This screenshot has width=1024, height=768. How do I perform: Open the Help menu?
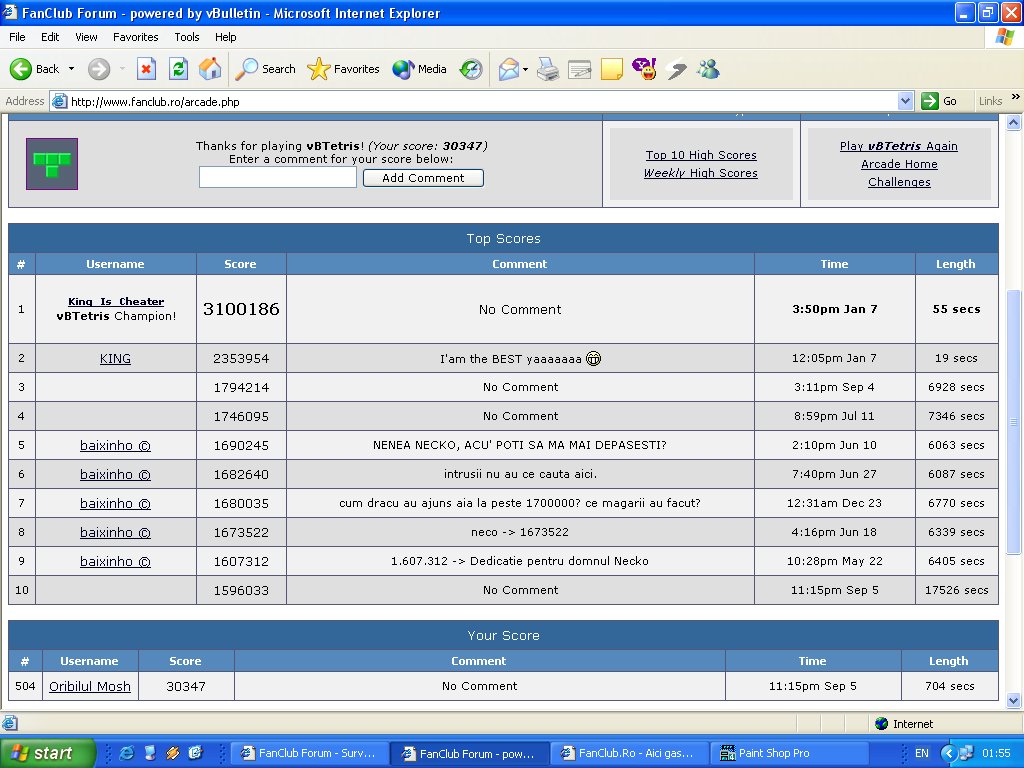[x=225, y=37]
